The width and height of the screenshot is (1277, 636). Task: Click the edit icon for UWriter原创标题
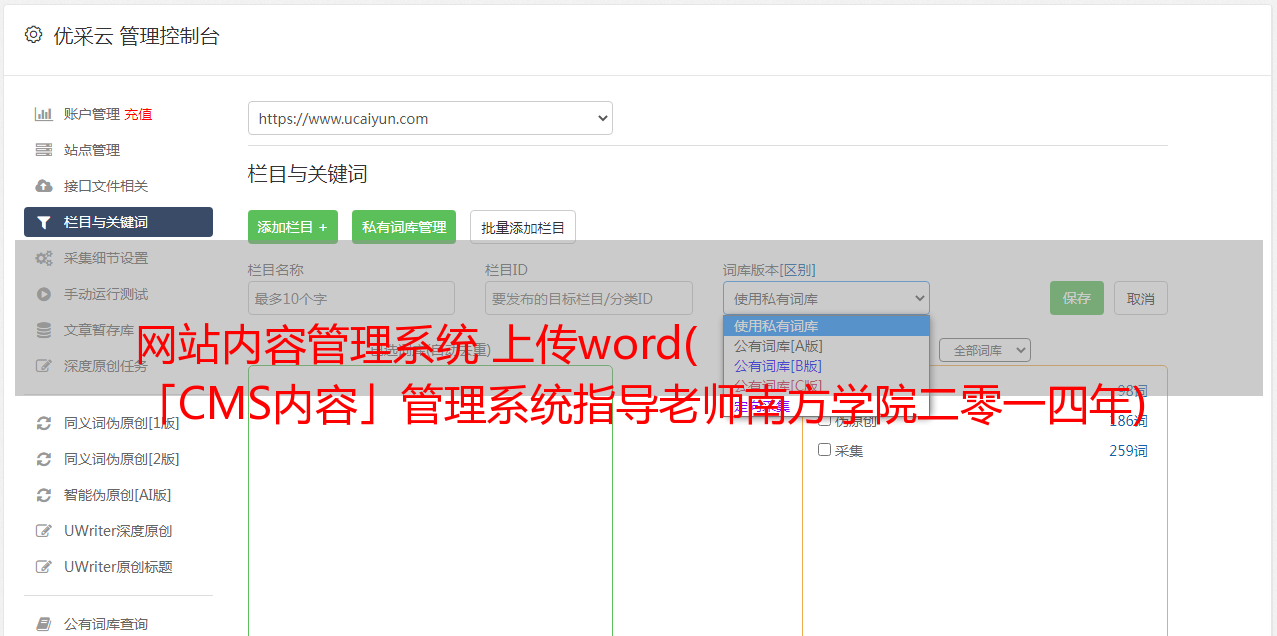tap(44, 567)
